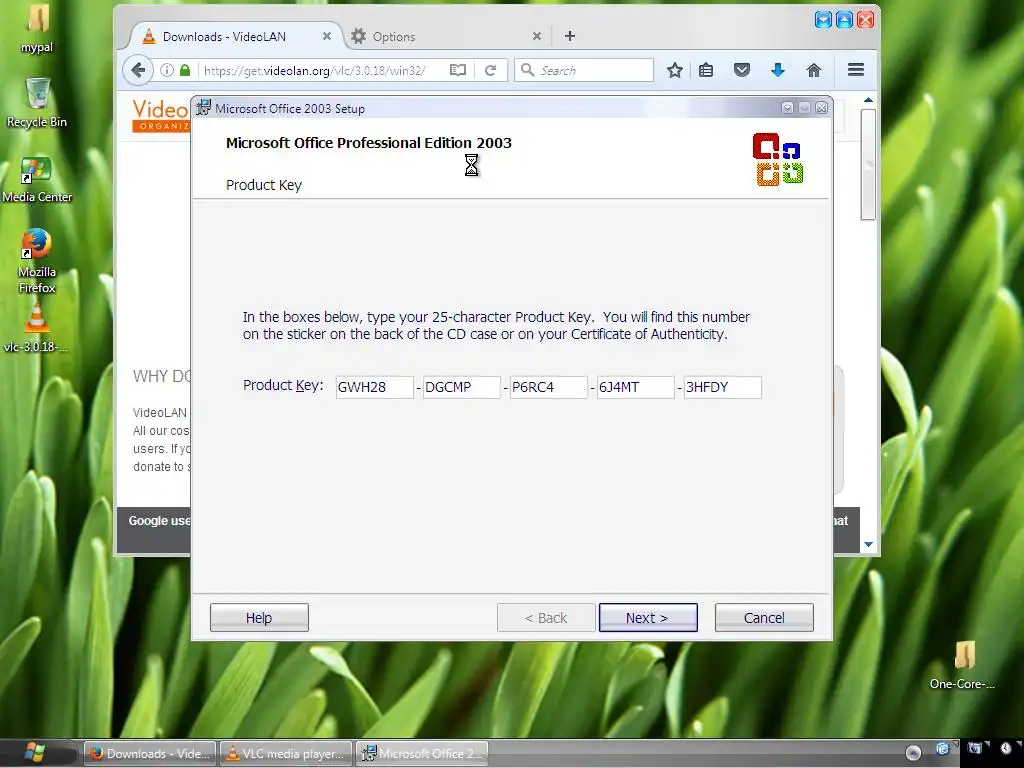Image resolution: width=1024 pixels, height=768 pixels.
Task: Click the fifth Product Key box 3HFDY
Action: tap(722, 387)
